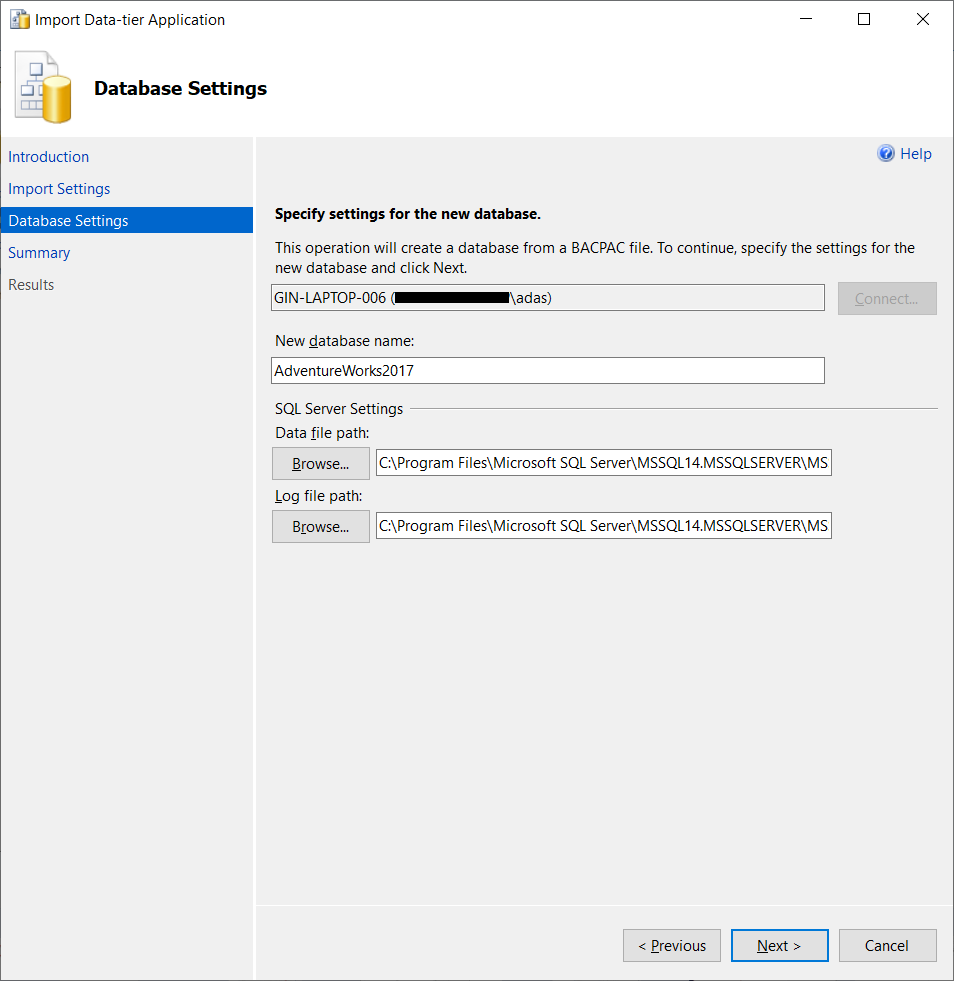954x981 pixels.
Task: Browse for the log file path
Action: 320,525
